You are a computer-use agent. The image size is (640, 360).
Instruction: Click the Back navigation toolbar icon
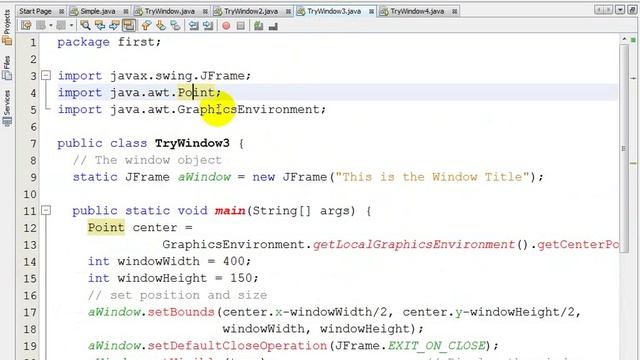(x=41, y=26)
